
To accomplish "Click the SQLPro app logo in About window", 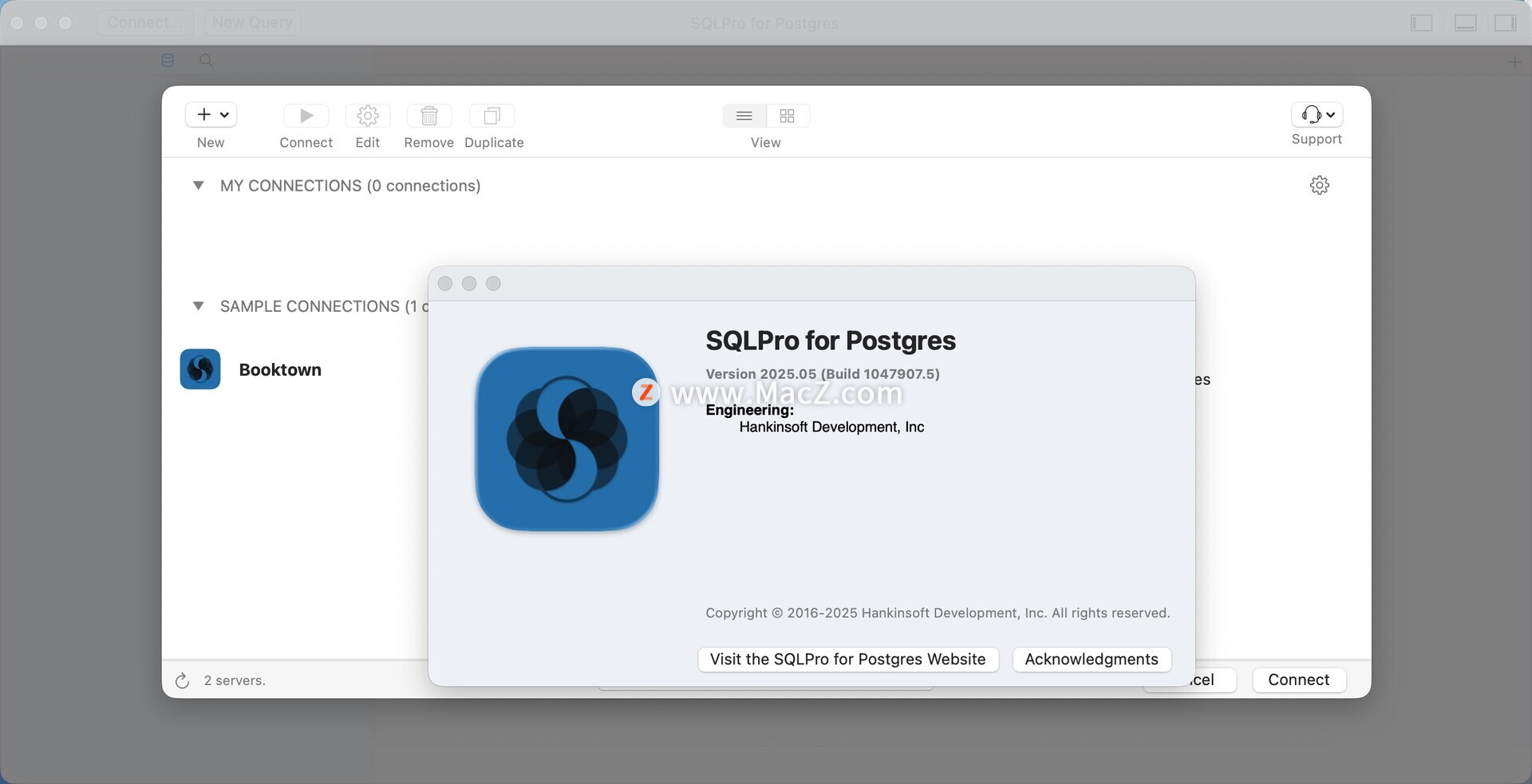I will point(567,439).
